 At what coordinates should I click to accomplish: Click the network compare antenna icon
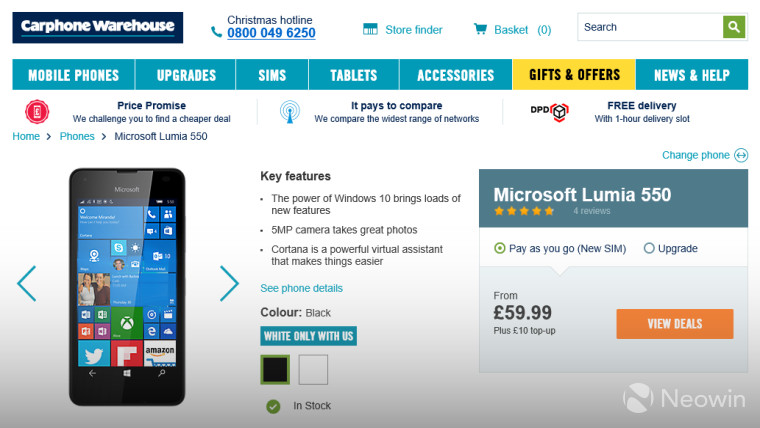click(x=290, y=112)
